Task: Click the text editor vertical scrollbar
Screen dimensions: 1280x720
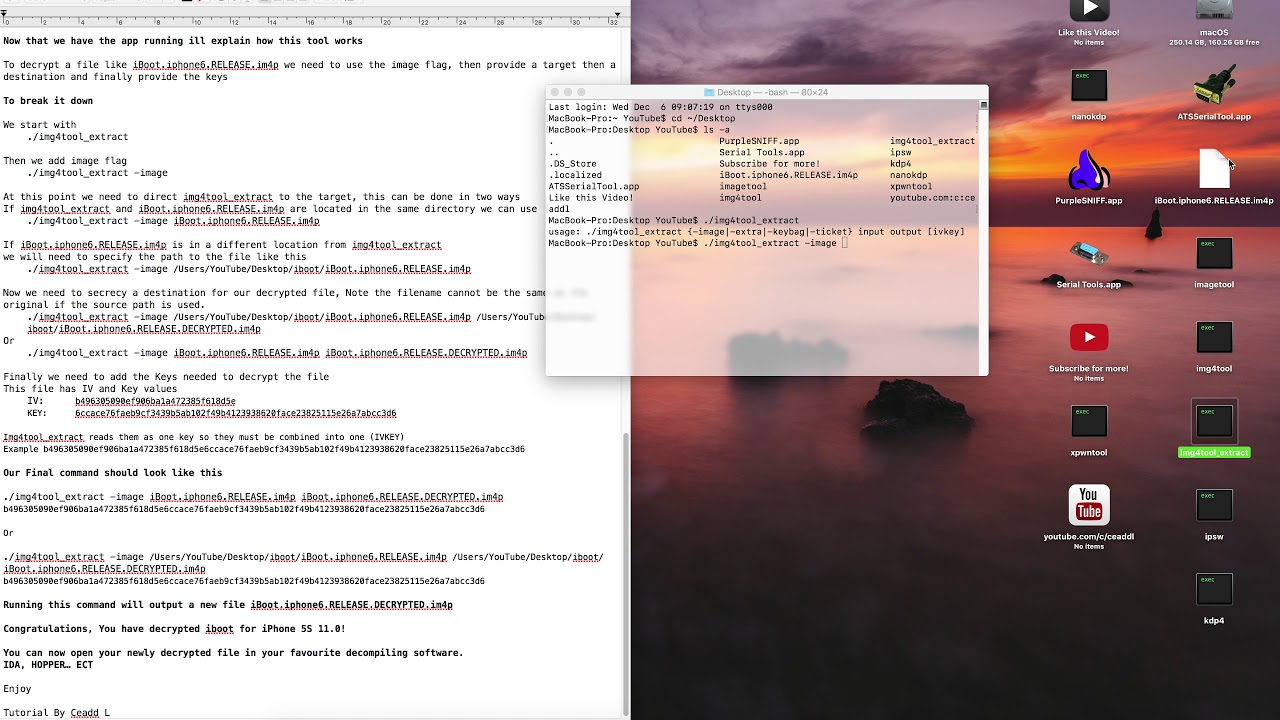Action: click(625, 575)
